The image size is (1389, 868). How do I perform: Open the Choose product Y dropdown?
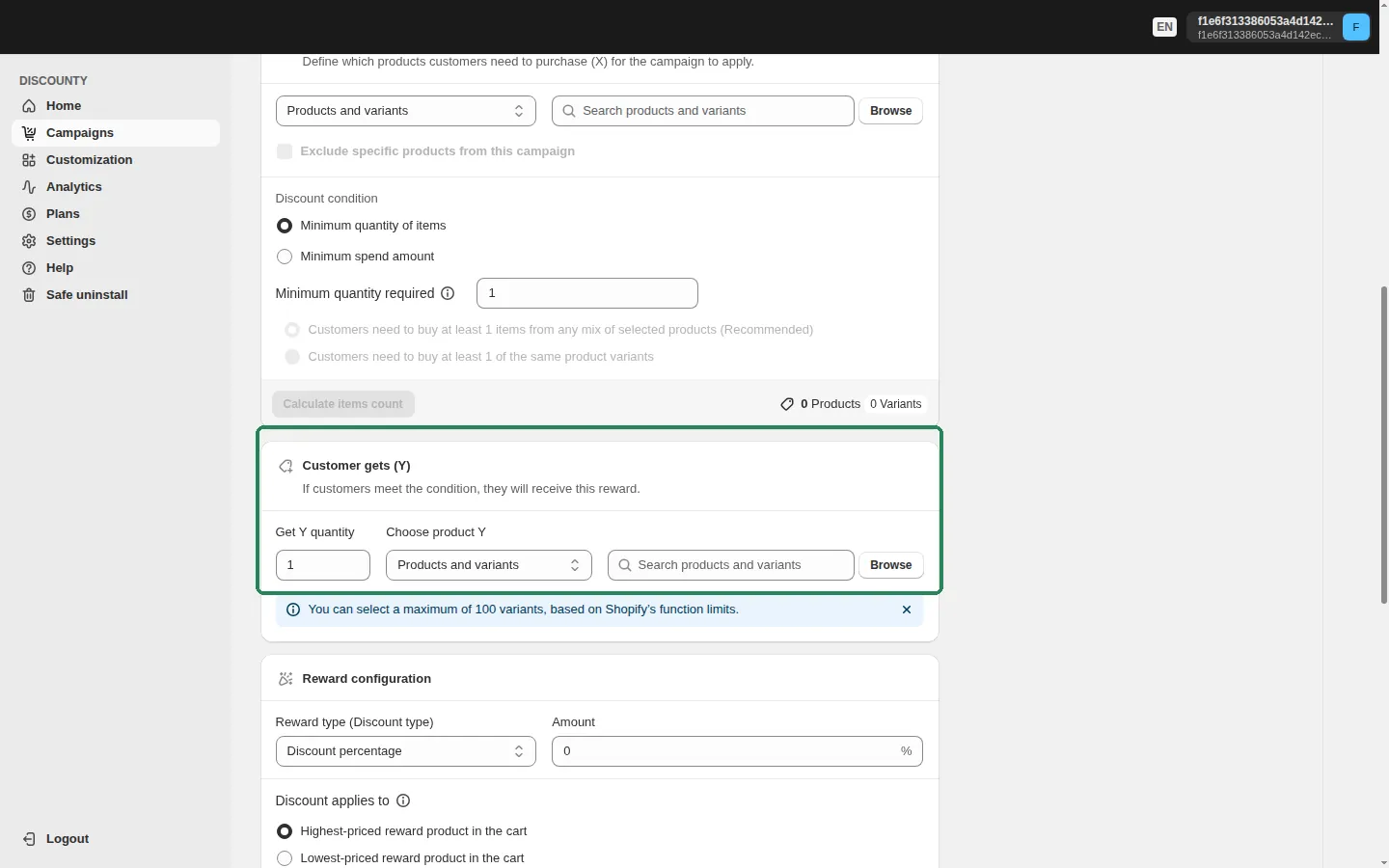[489, 565]
